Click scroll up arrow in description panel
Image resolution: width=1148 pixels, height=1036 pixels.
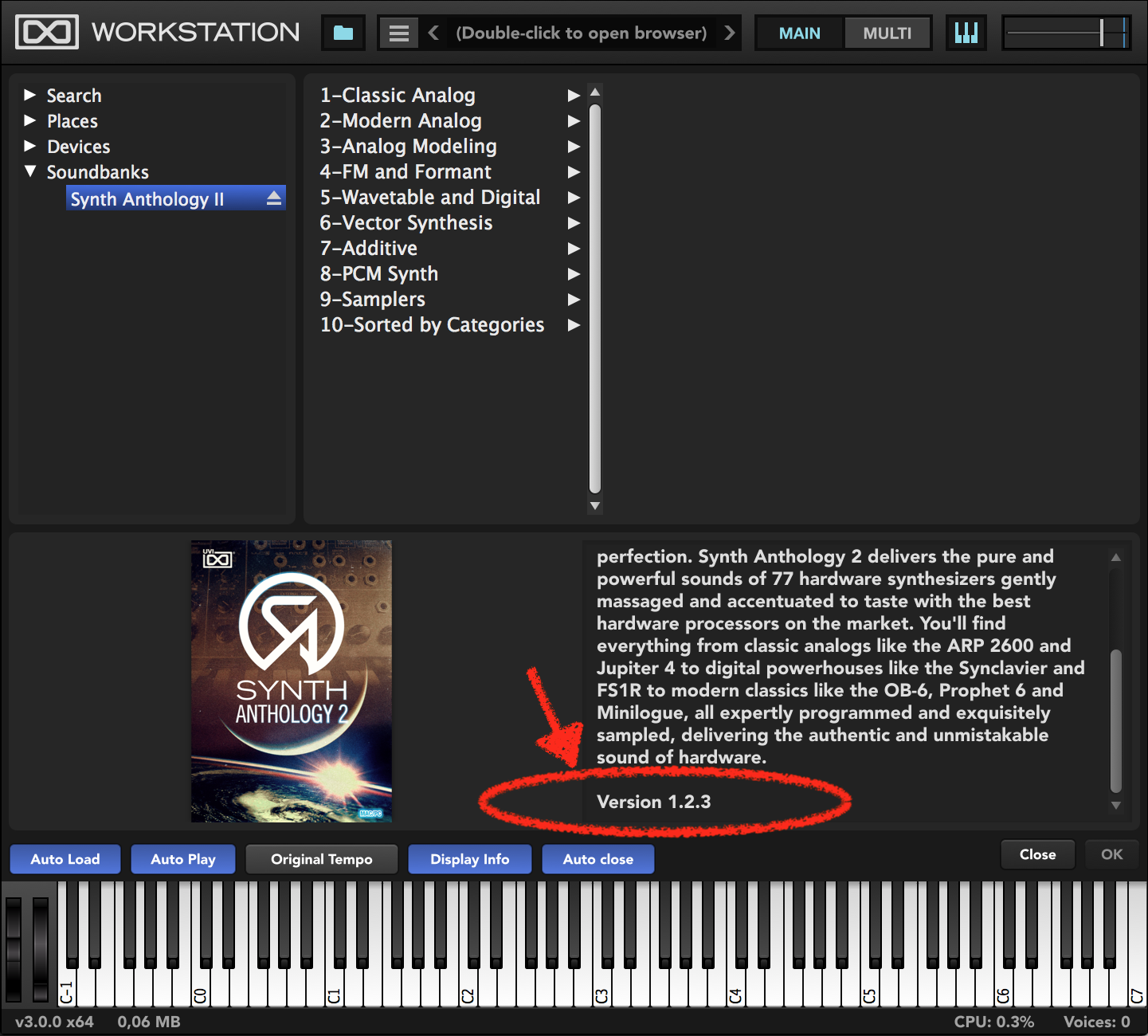coord(1115,558)
